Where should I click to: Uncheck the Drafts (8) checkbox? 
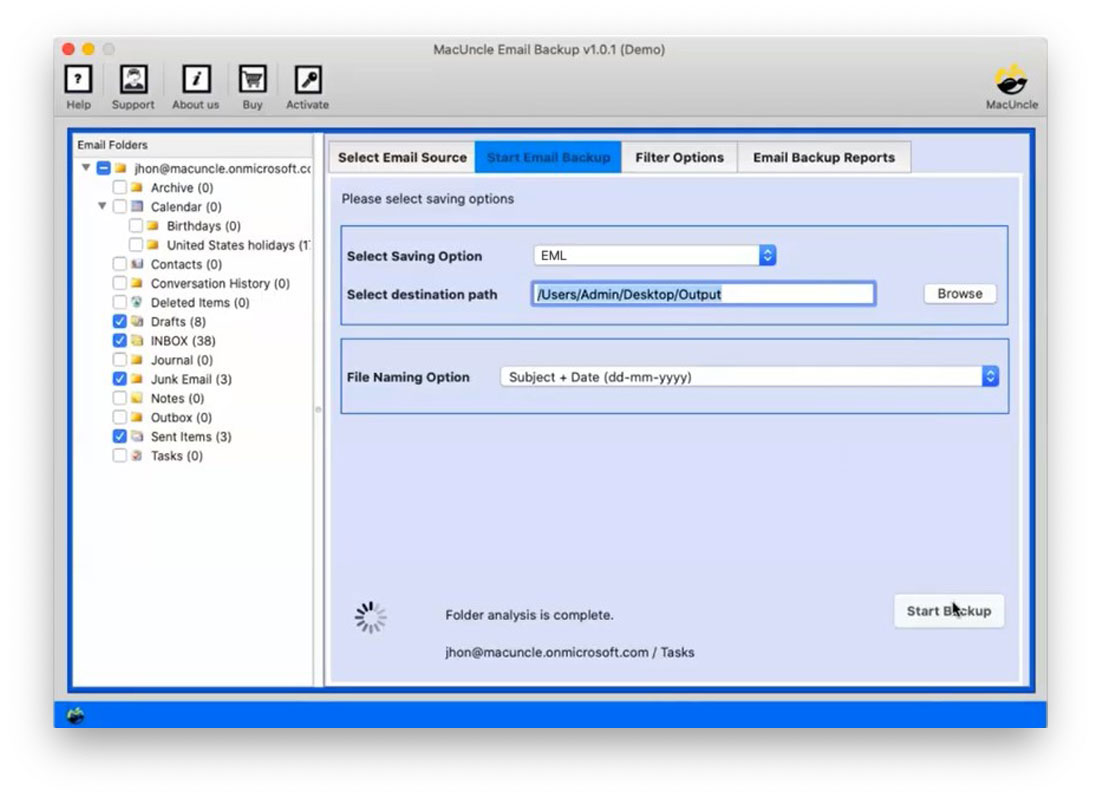[120, 321]
